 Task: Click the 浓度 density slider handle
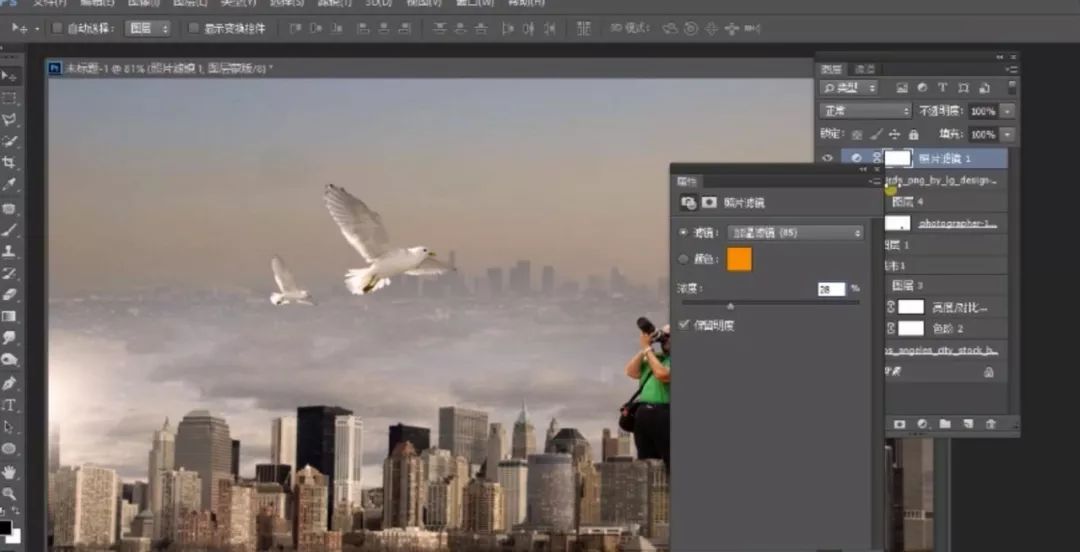(730, 305)
